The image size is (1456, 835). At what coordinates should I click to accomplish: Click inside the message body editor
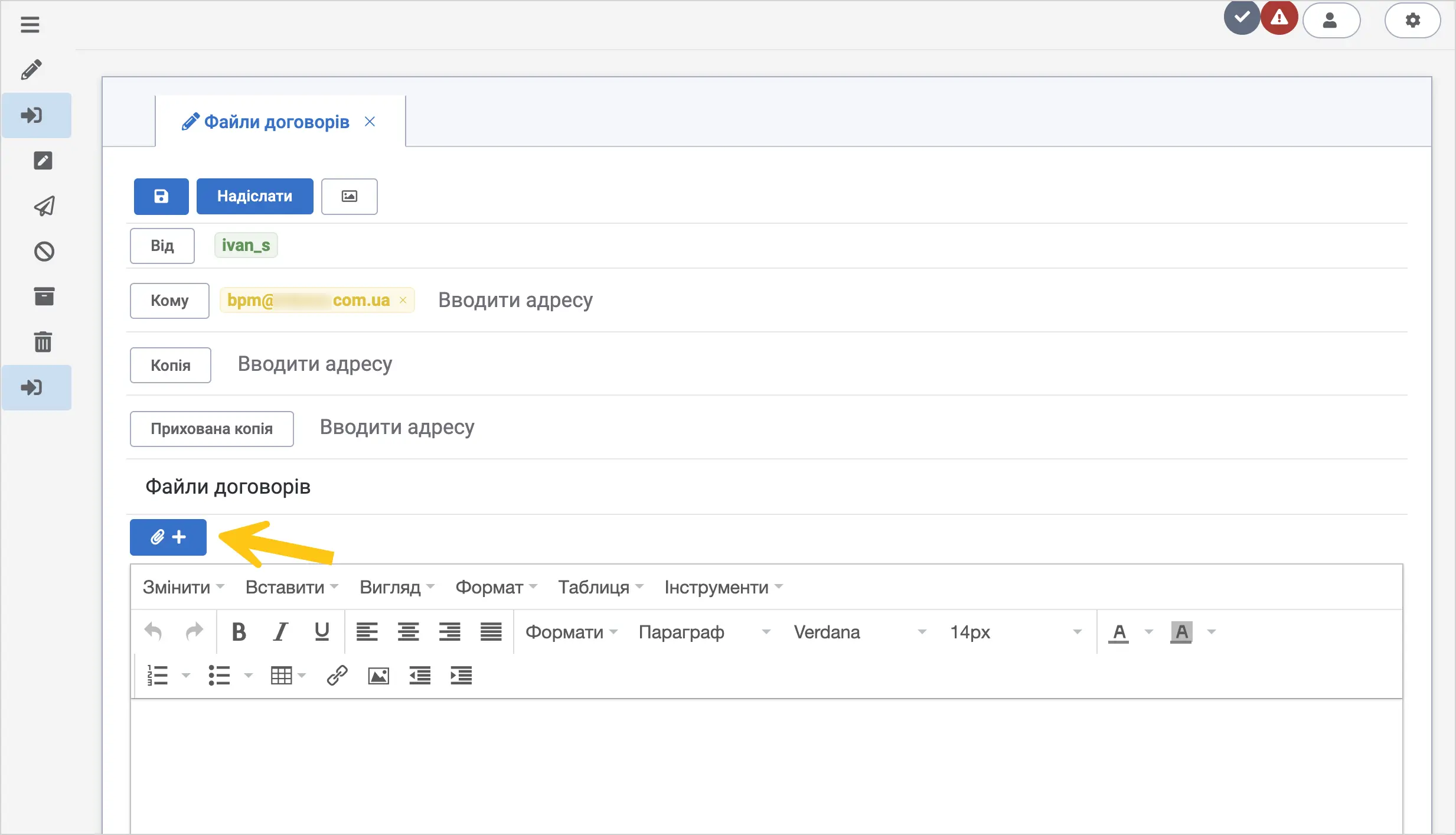766,766
